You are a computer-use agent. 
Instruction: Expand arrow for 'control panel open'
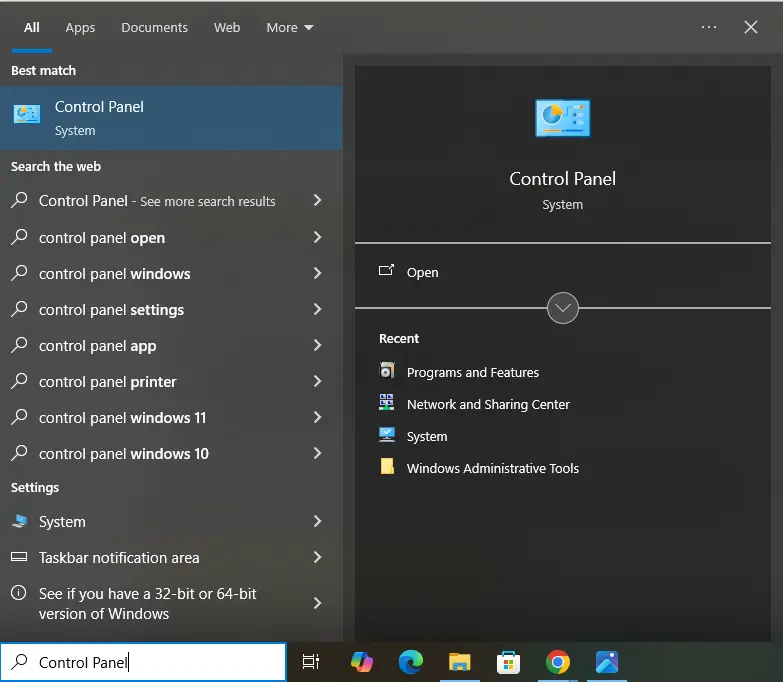pos(317,237)
